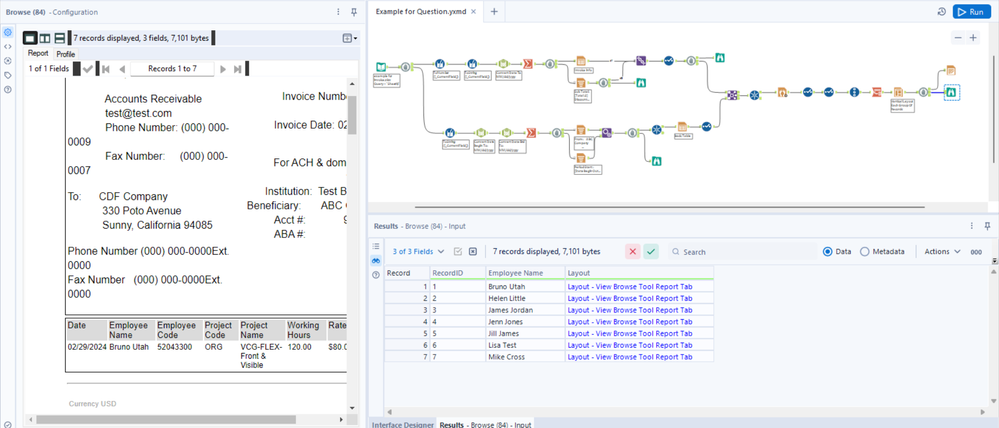Image resolution: width=999 pixels, height=428 pixels.
Task: Open Layout link in Mike Cross row
Action: pos(629,357)
